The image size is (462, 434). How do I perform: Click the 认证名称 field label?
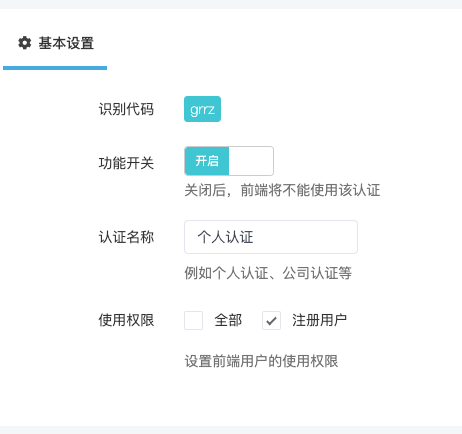click(x=126, y=237)
